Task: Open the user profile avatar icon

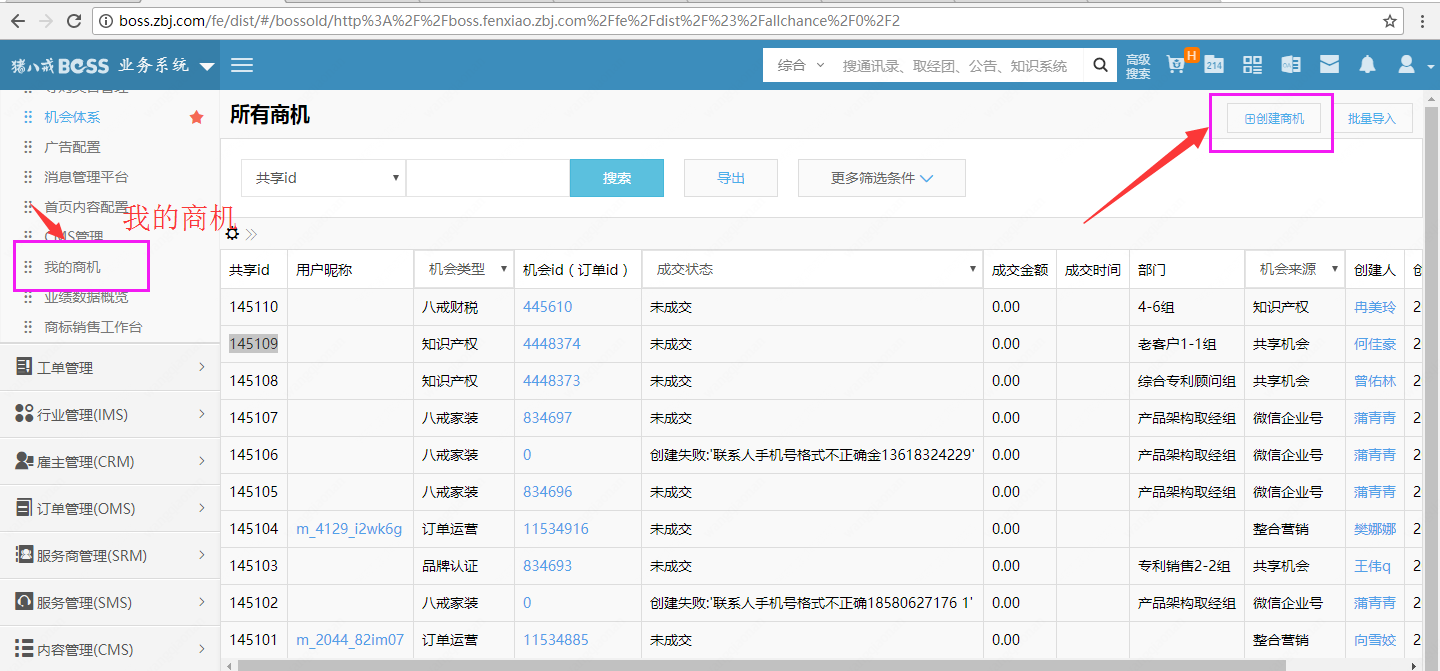Action: coord(1406,64)
